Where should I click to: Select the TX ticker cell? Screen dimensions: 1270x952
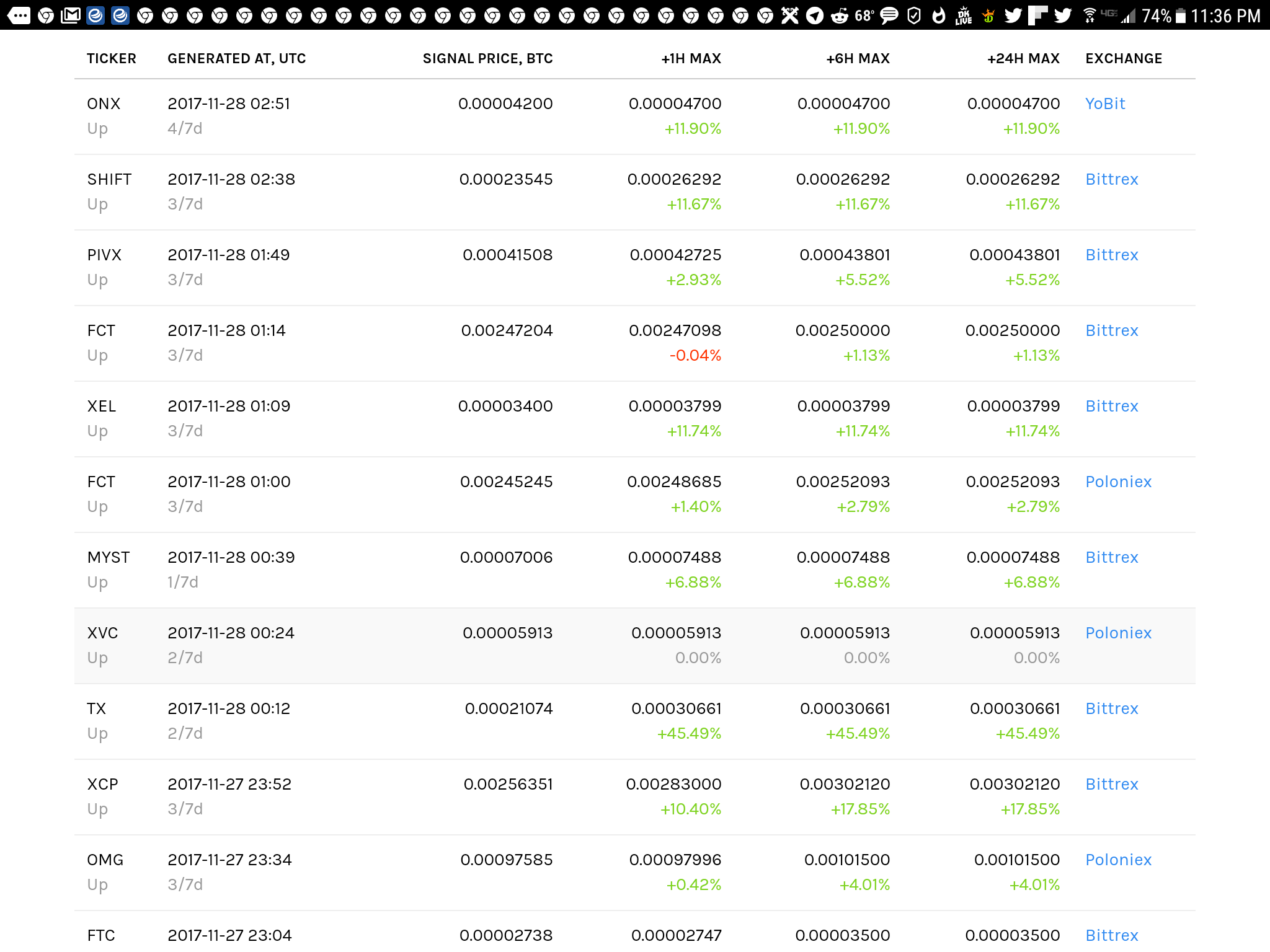(97, 708)
